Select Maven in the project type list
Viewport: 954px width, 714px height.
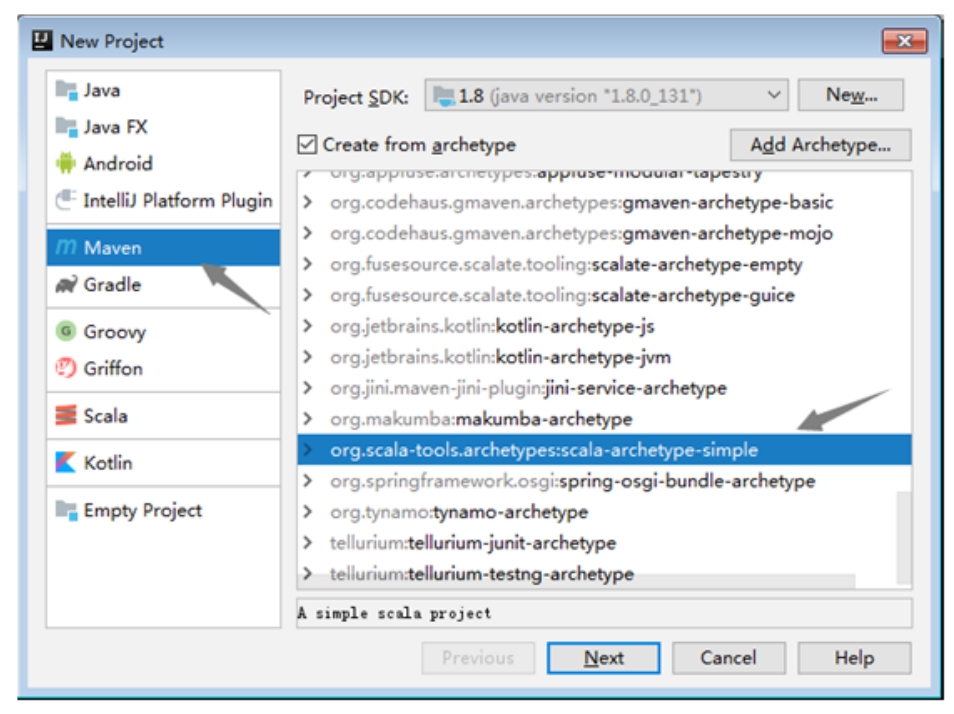tap(112, 248)
